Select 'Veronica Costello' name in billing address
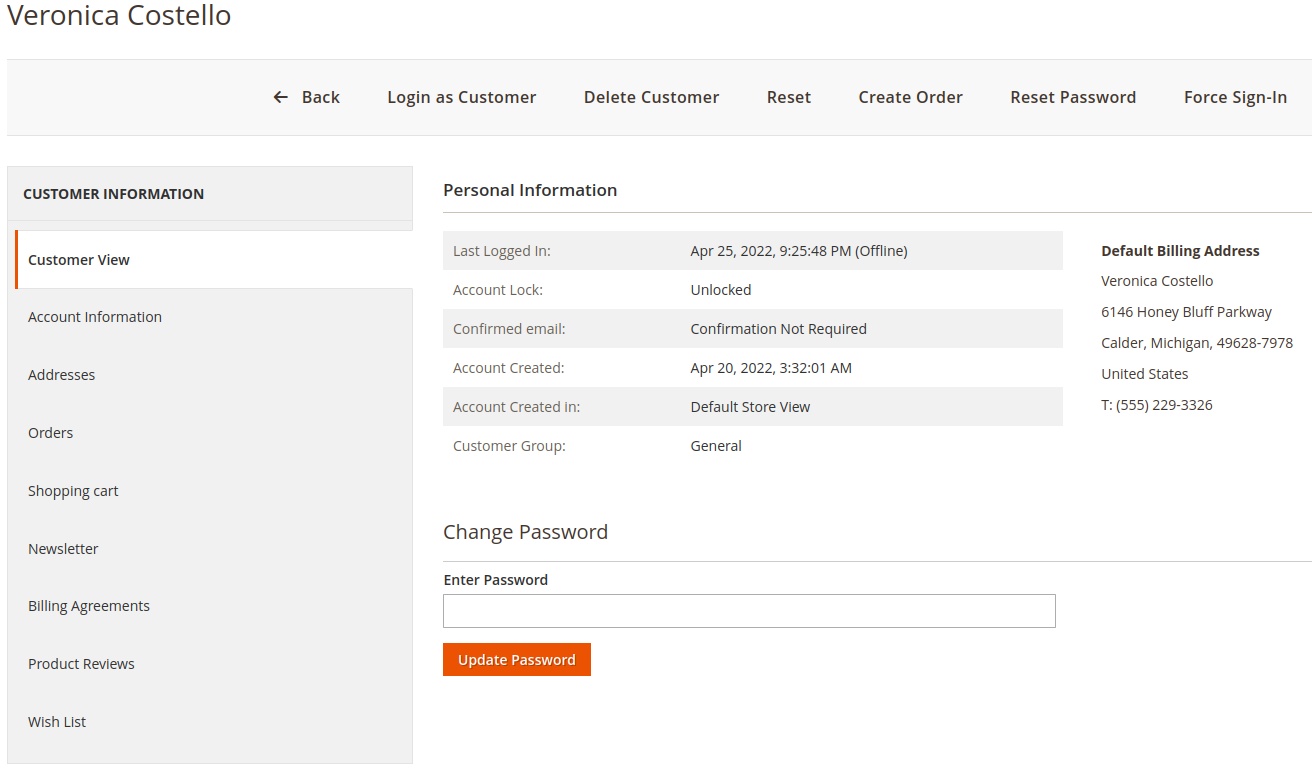 [x=1157, y=281]
